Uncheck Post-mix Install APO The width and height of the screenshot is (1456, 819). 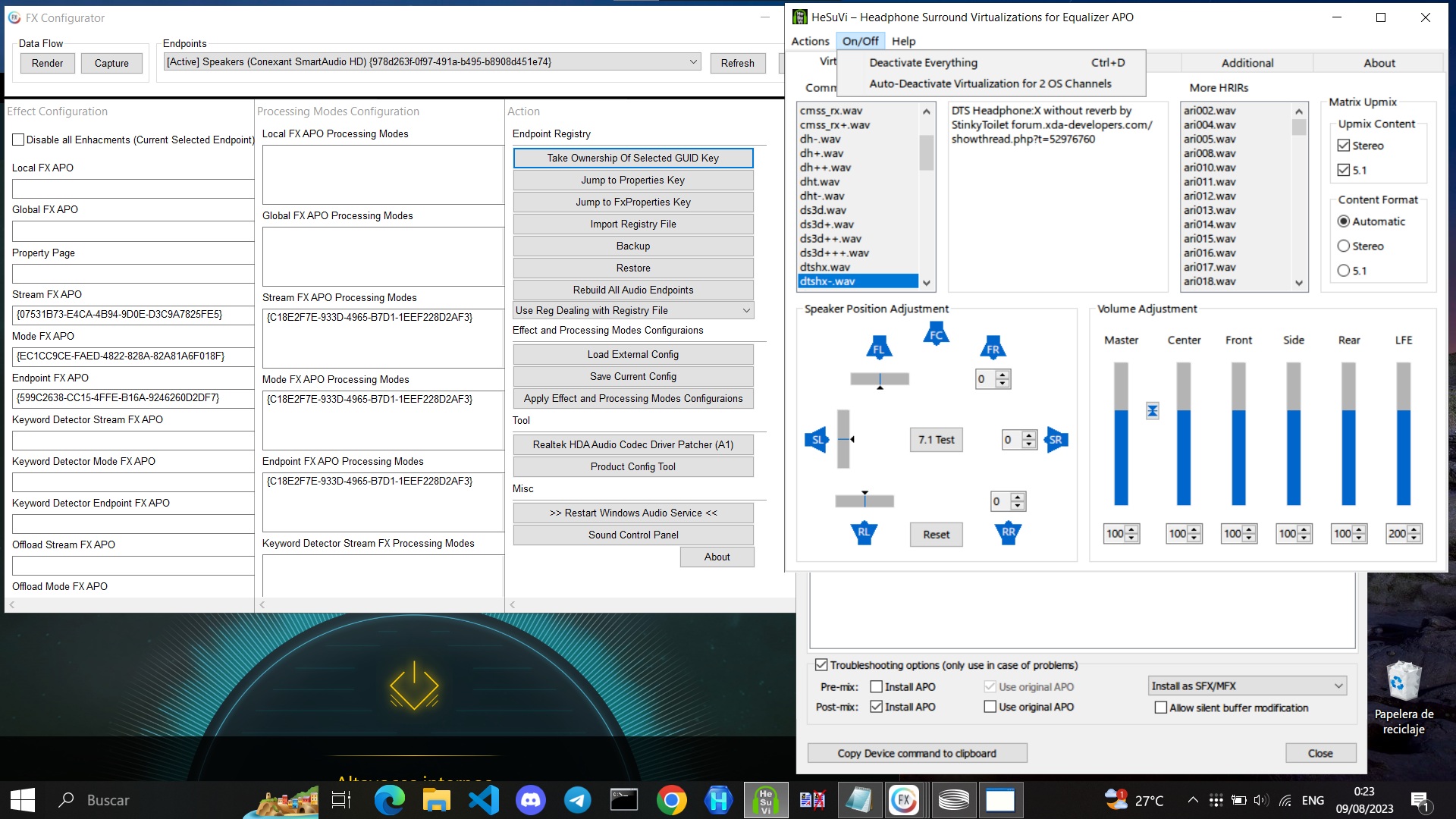click(x=877, y=707)
